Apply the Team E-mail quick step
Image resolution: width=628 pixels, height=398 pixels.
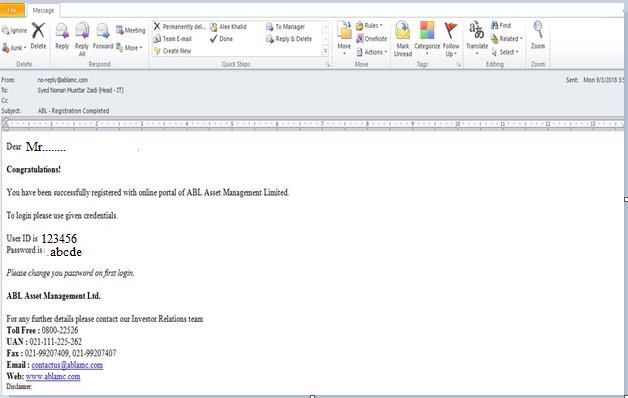pyautogui.click(x=173, y=39)
